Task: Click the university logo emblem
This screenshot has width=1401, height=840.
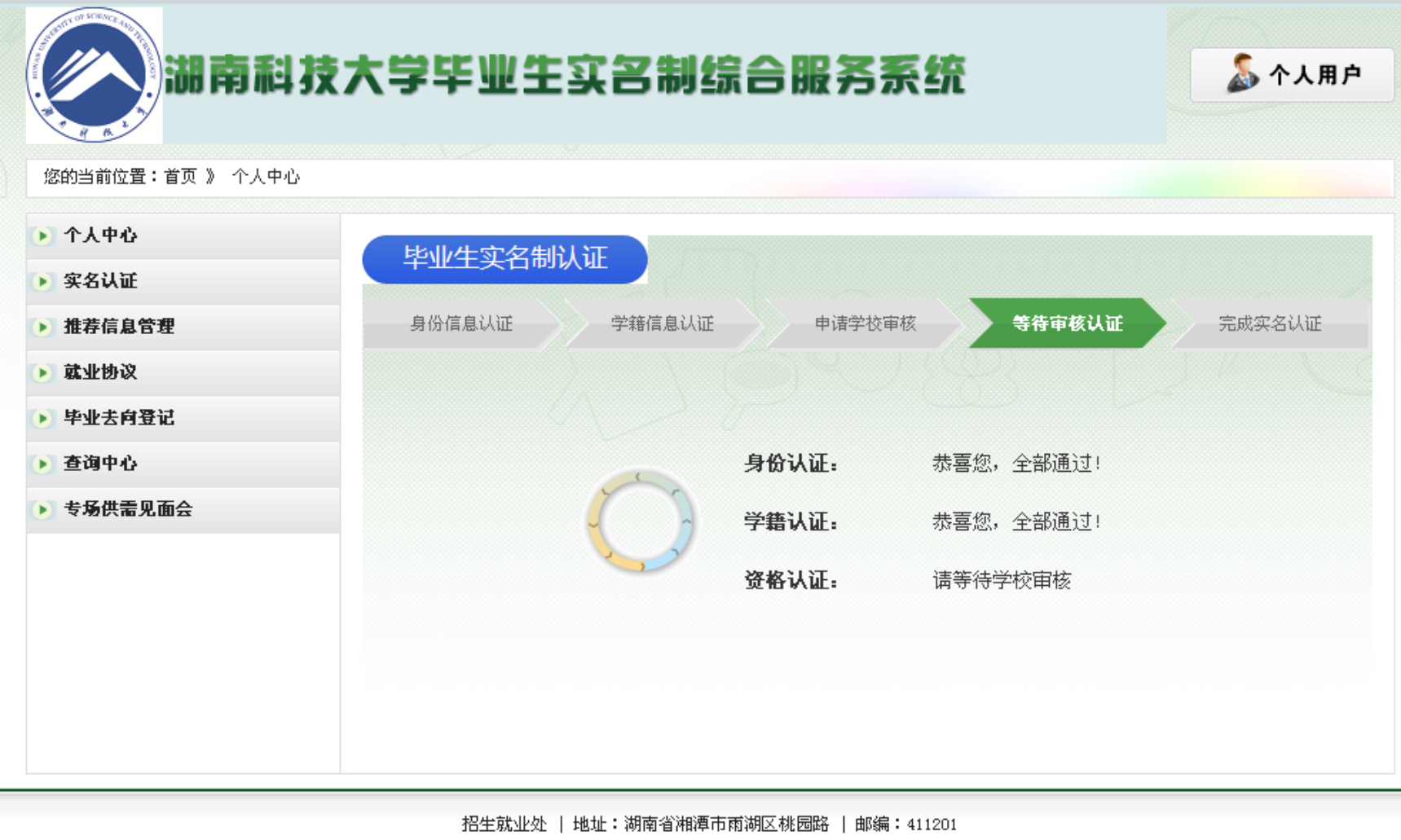Action: click(94, 75)
